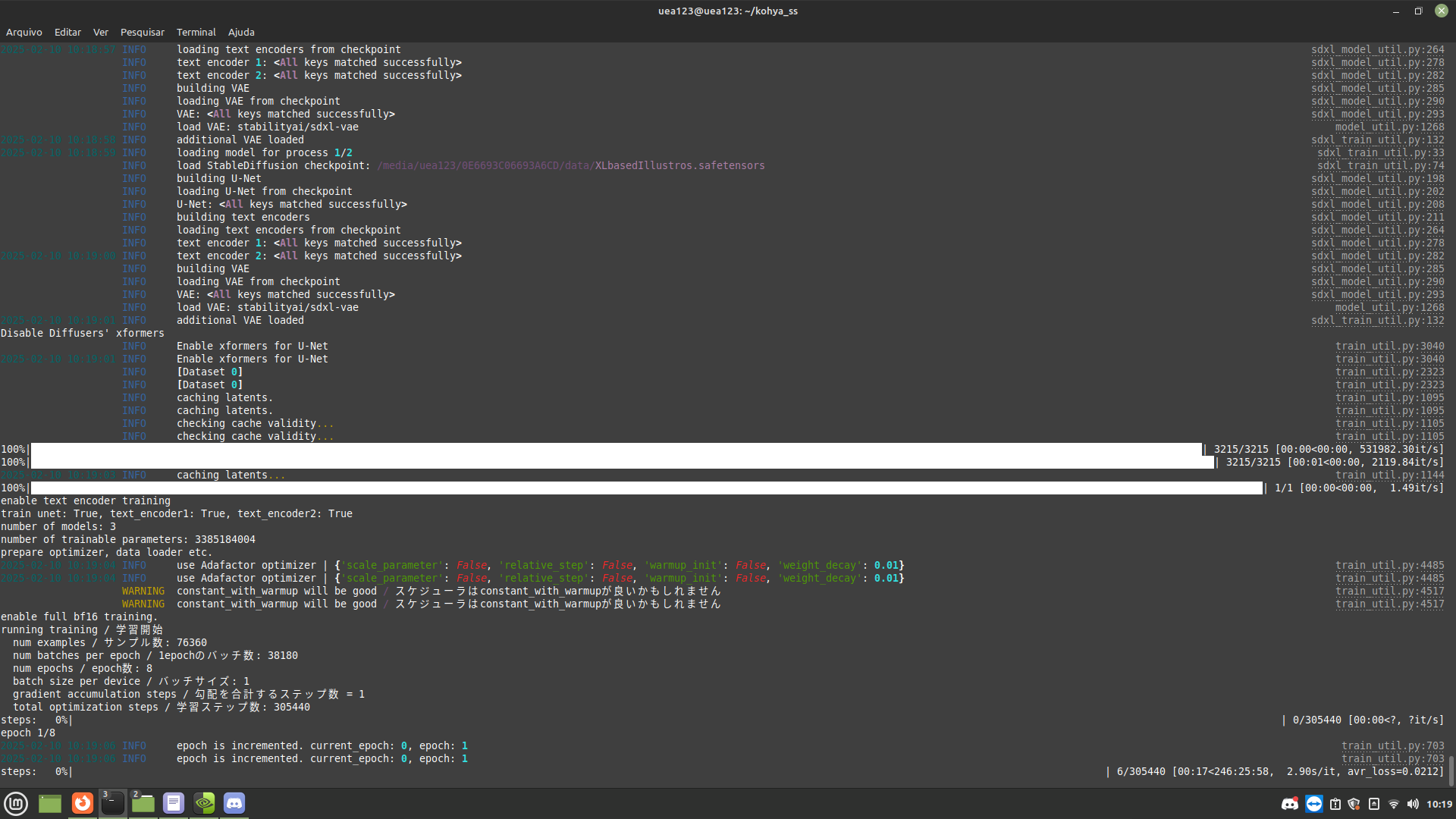
Task: Open the Terminal menu
Action: click(196, 32)
